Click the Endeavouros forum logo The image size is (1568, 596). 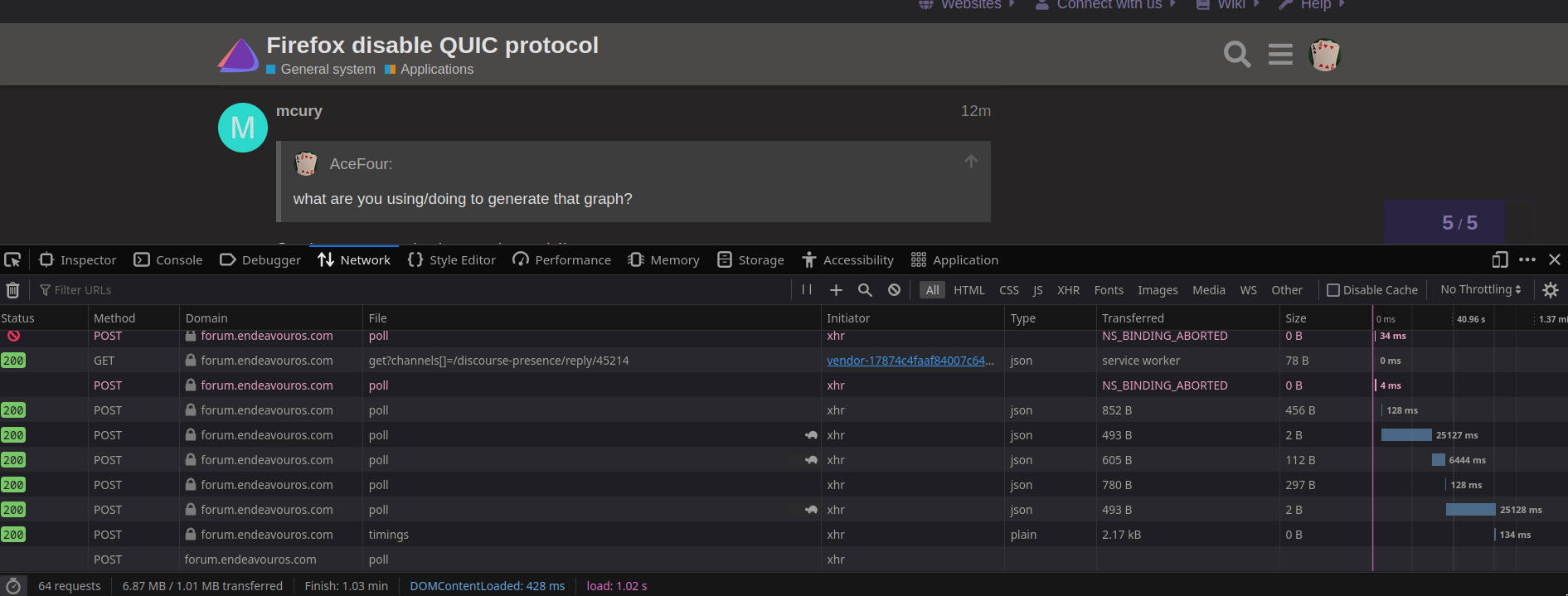(238, 56)
